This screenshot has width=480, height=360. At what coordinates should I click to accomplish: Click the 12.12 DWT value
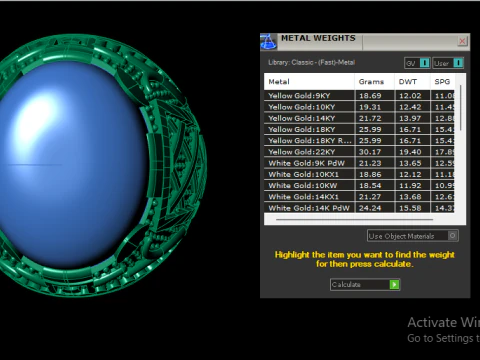tap(410, 174)
